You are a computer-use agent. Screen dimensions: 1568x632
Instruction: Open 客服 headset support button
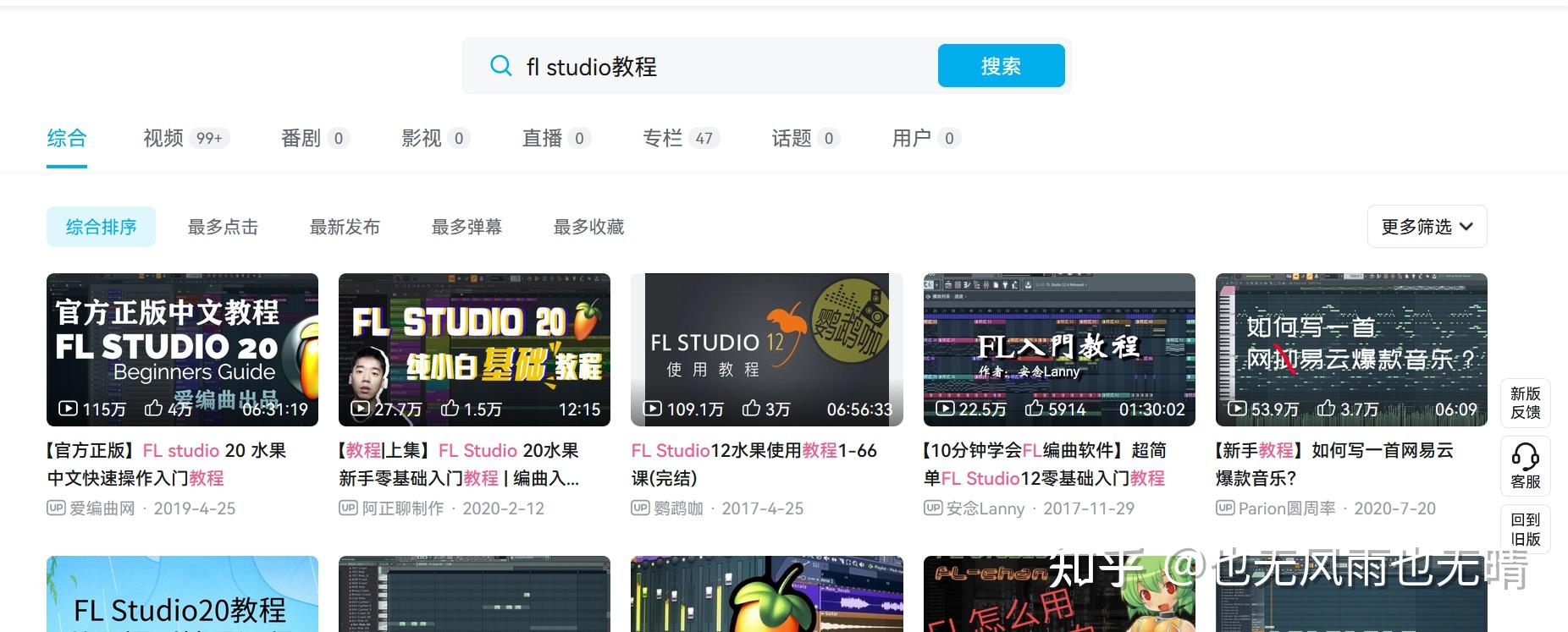(x=1526, y=466)
